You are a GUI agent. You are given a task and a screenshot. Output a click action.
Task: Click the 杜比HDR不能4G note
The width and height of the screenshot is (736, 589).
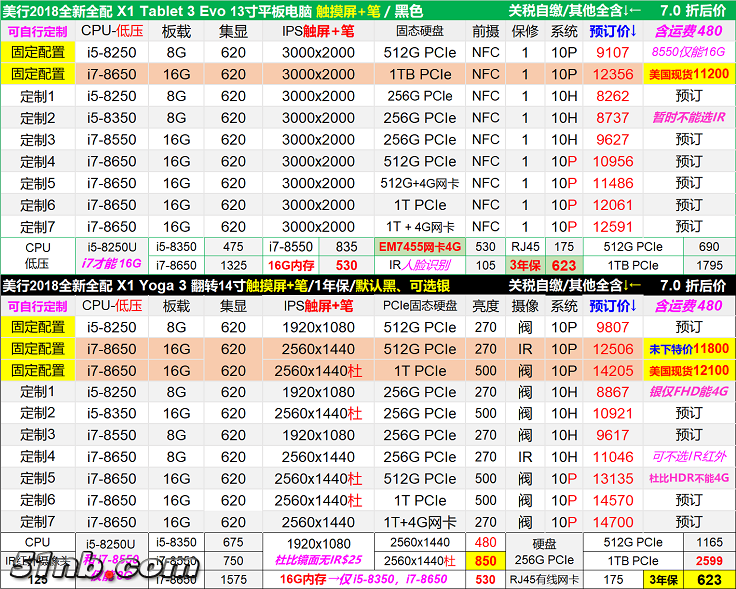(688, 479)
